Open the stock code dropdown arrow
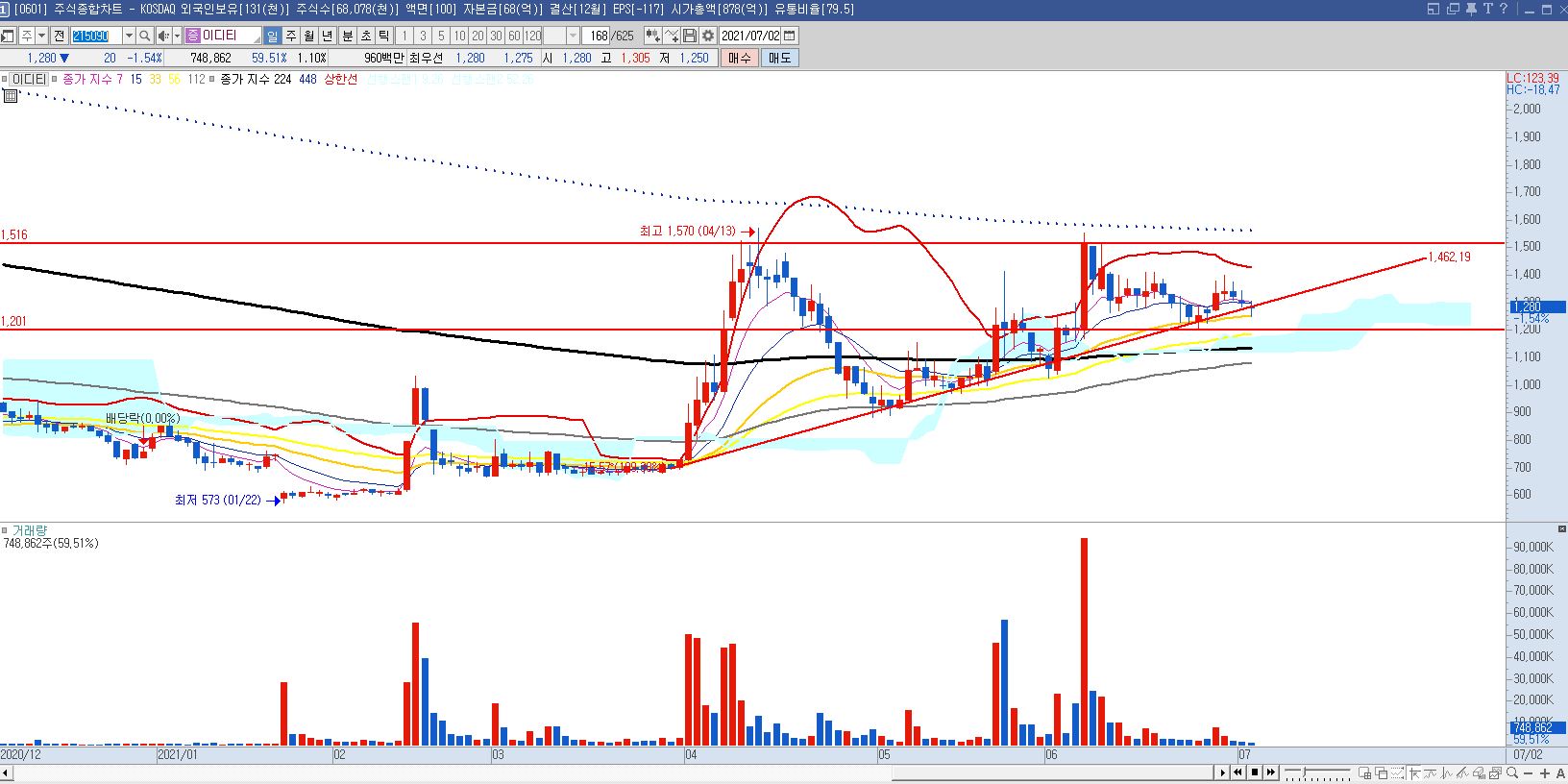 (x=129, y=36)
